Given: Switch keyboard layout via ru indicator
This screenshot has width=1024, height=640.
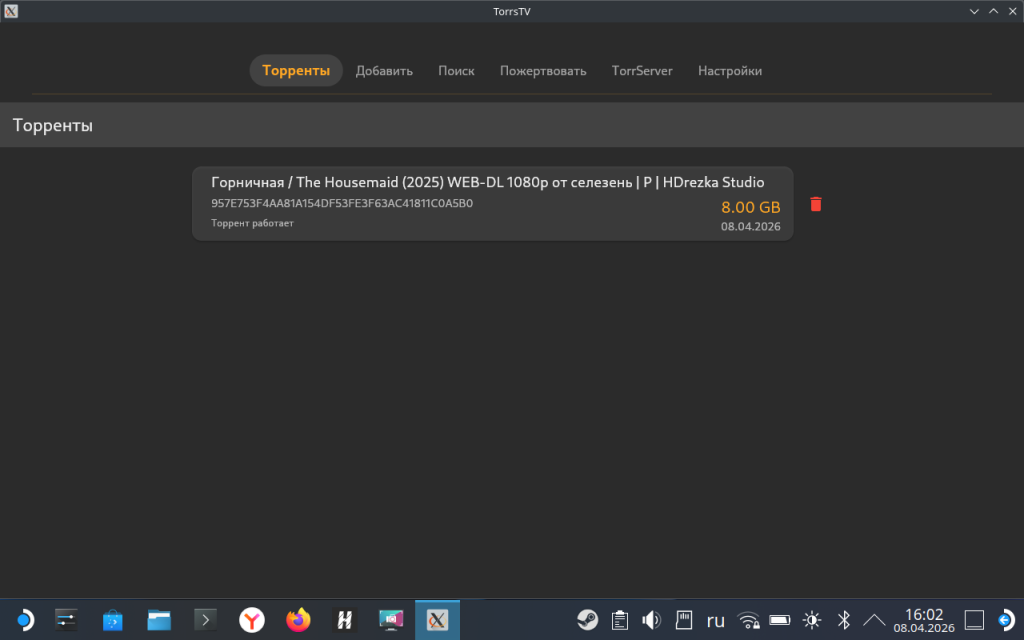Looking at the screenshot, I should click(x=715, y=620).
